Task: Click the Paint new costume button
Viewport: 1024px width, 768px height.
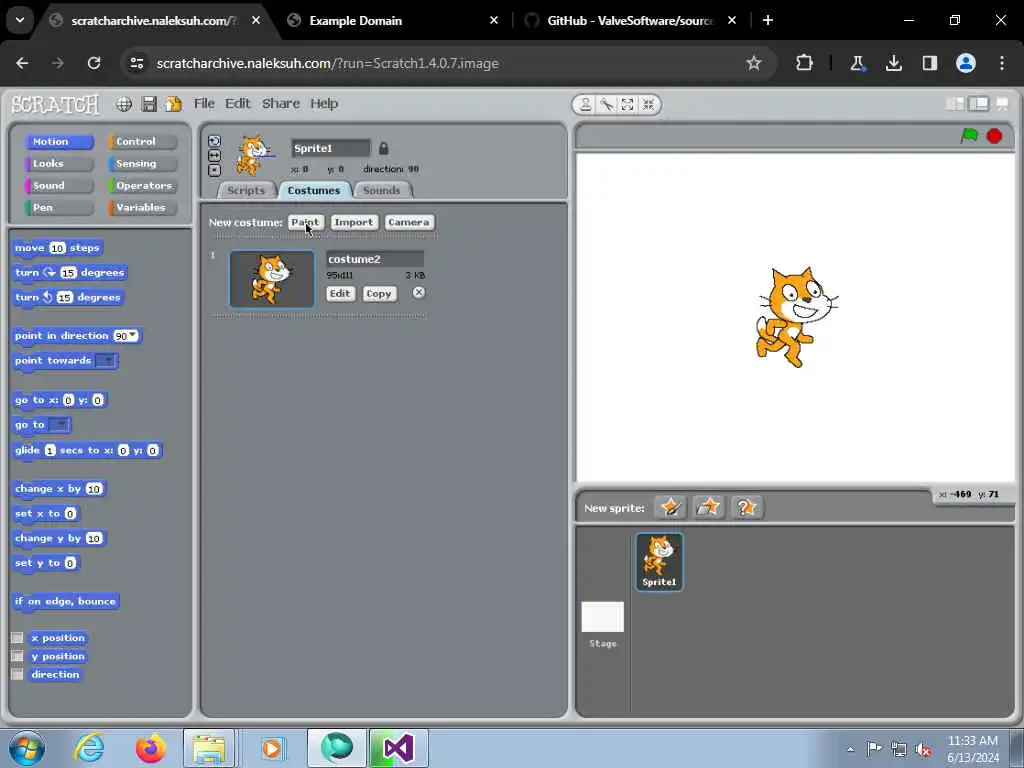Action: click(305, 222)
